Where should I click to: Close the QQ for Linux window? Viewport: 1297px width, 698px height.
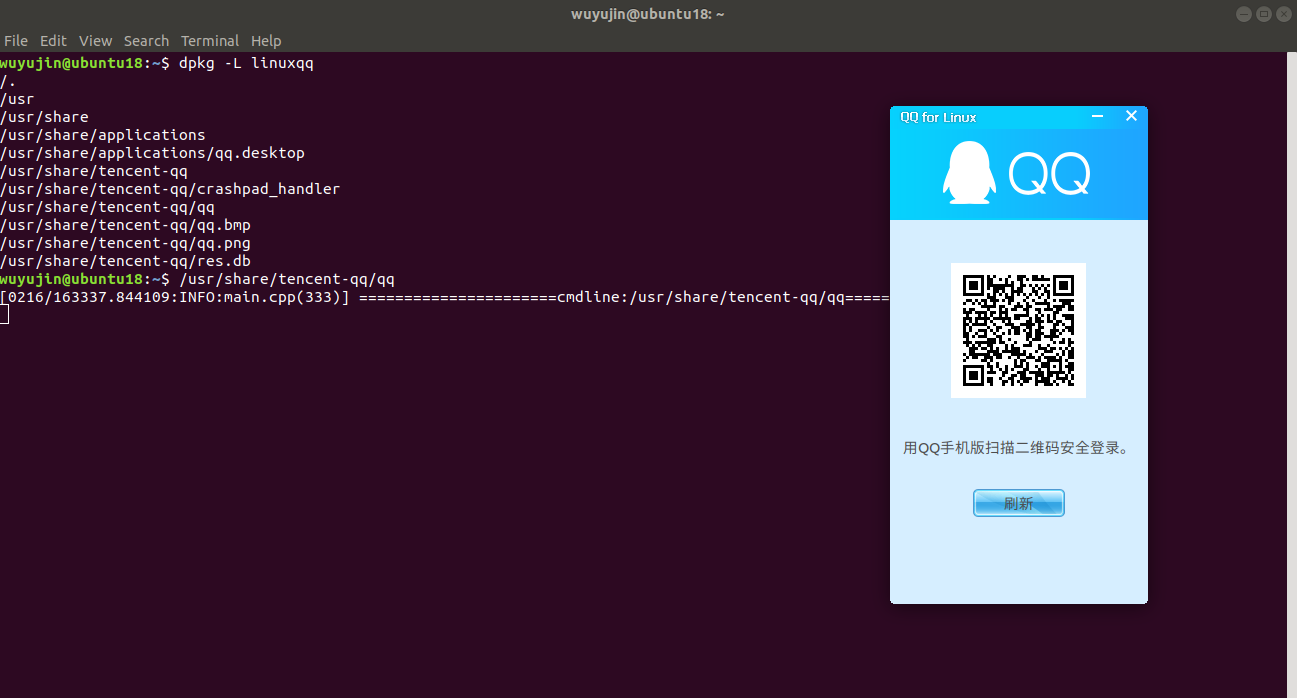point(1132,116)
